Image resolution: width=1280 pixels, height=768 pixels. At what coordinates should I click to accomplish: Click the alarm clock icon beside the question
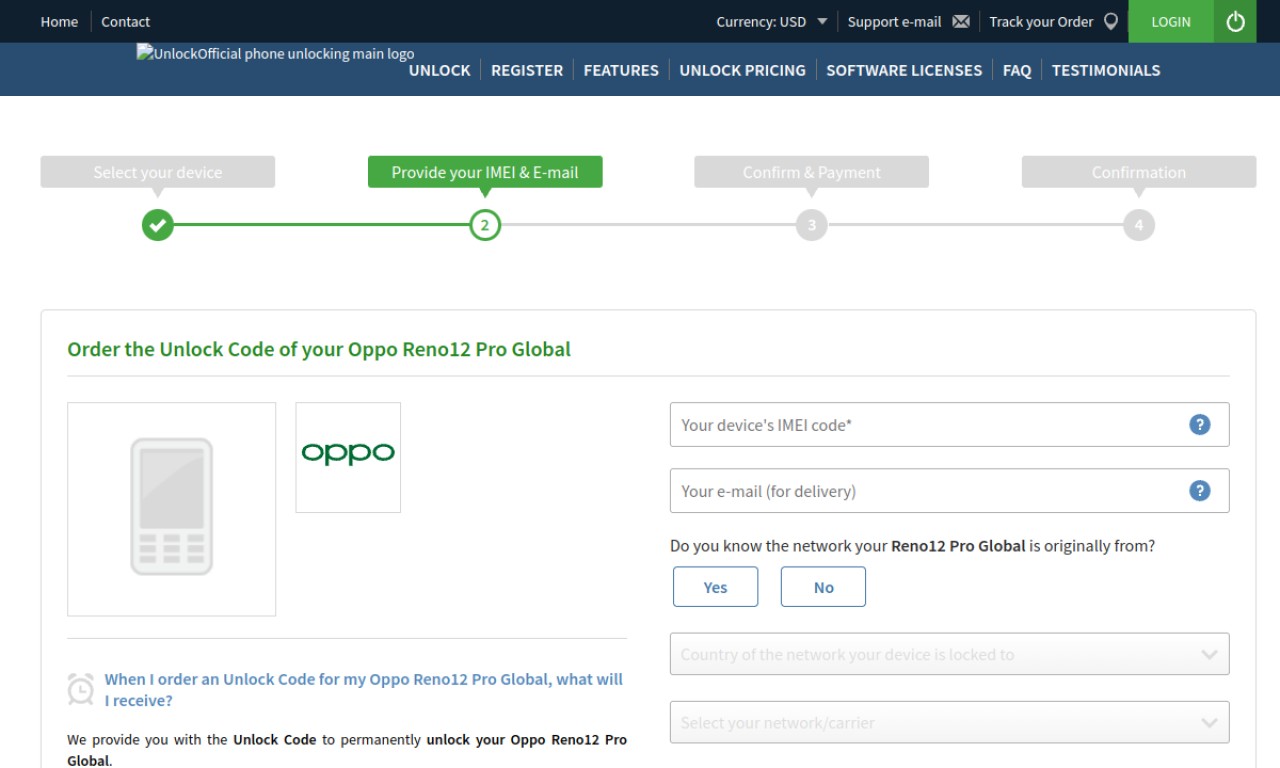(x=81, y=689)
